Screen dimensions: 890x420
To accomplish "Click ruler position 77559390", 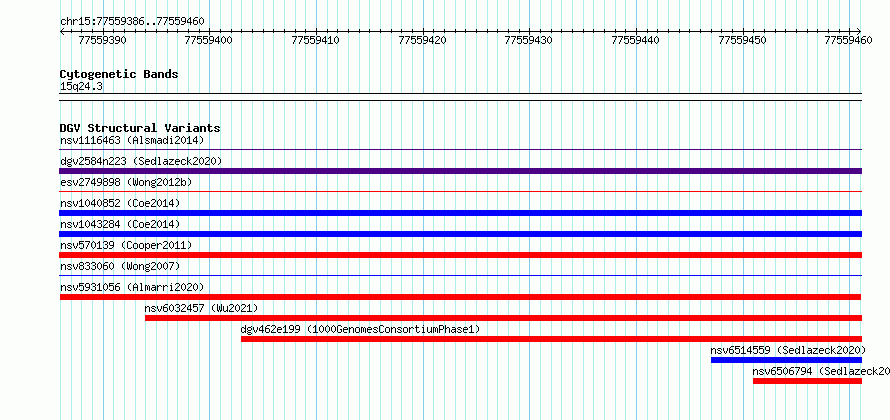I will (x=103, y=40).
